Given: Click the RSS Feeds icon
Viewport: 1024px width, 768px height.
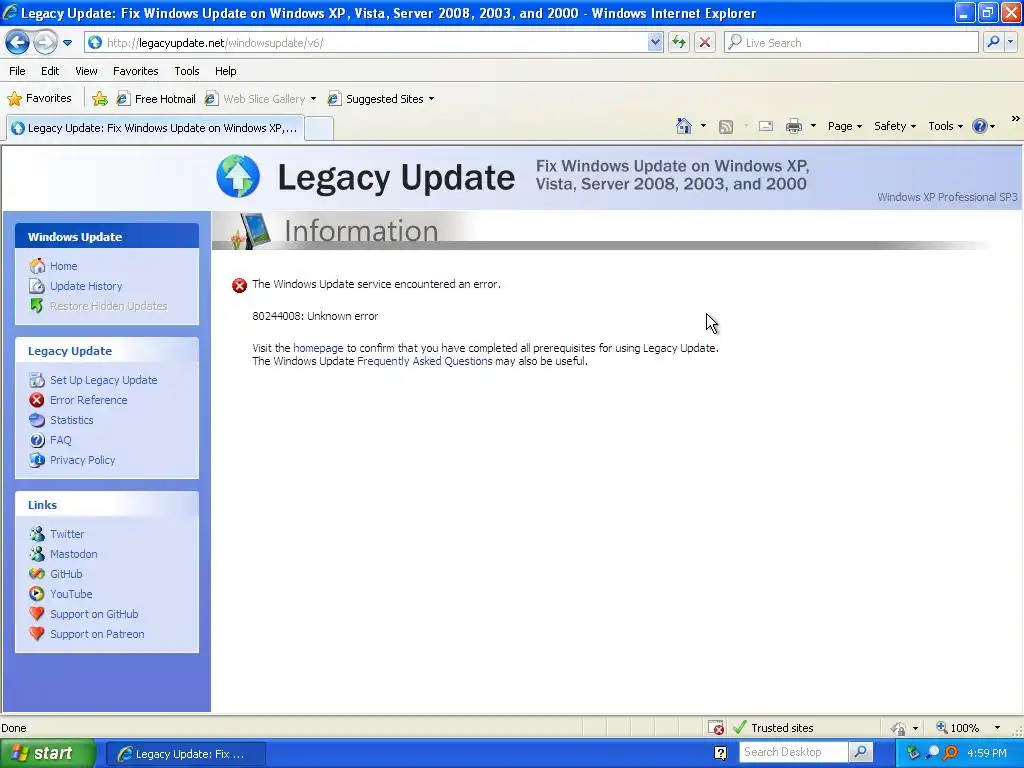Looking at the screenshot, I should tap(726, 127).
